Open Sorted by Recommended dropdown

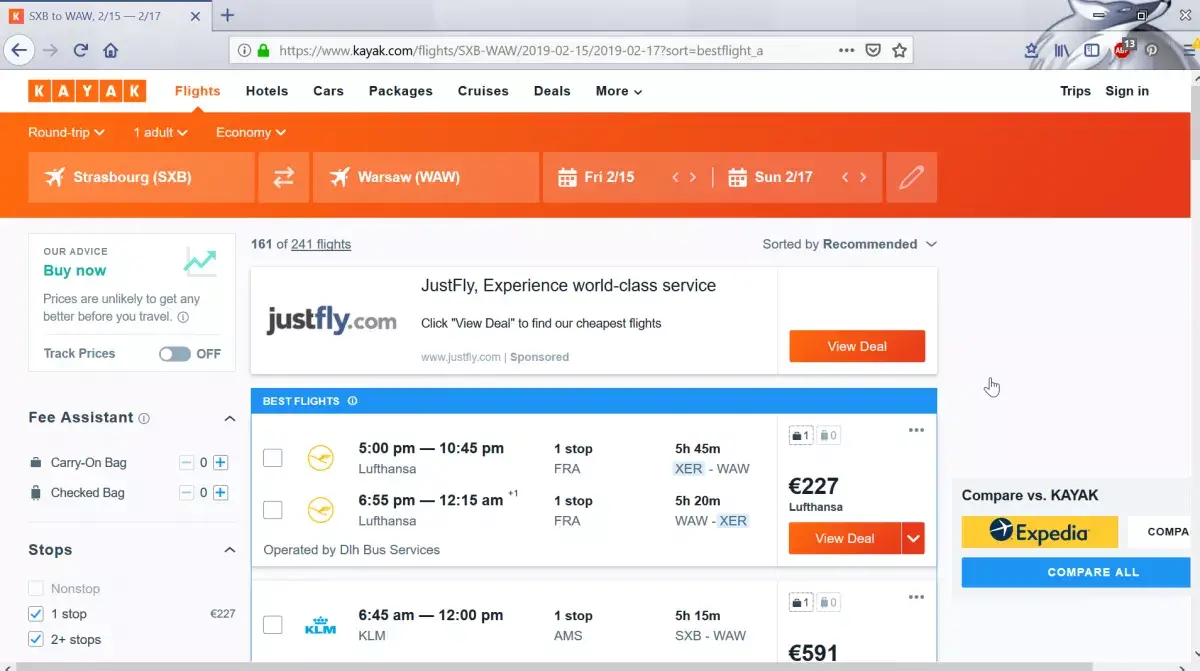tap(849, 244)
